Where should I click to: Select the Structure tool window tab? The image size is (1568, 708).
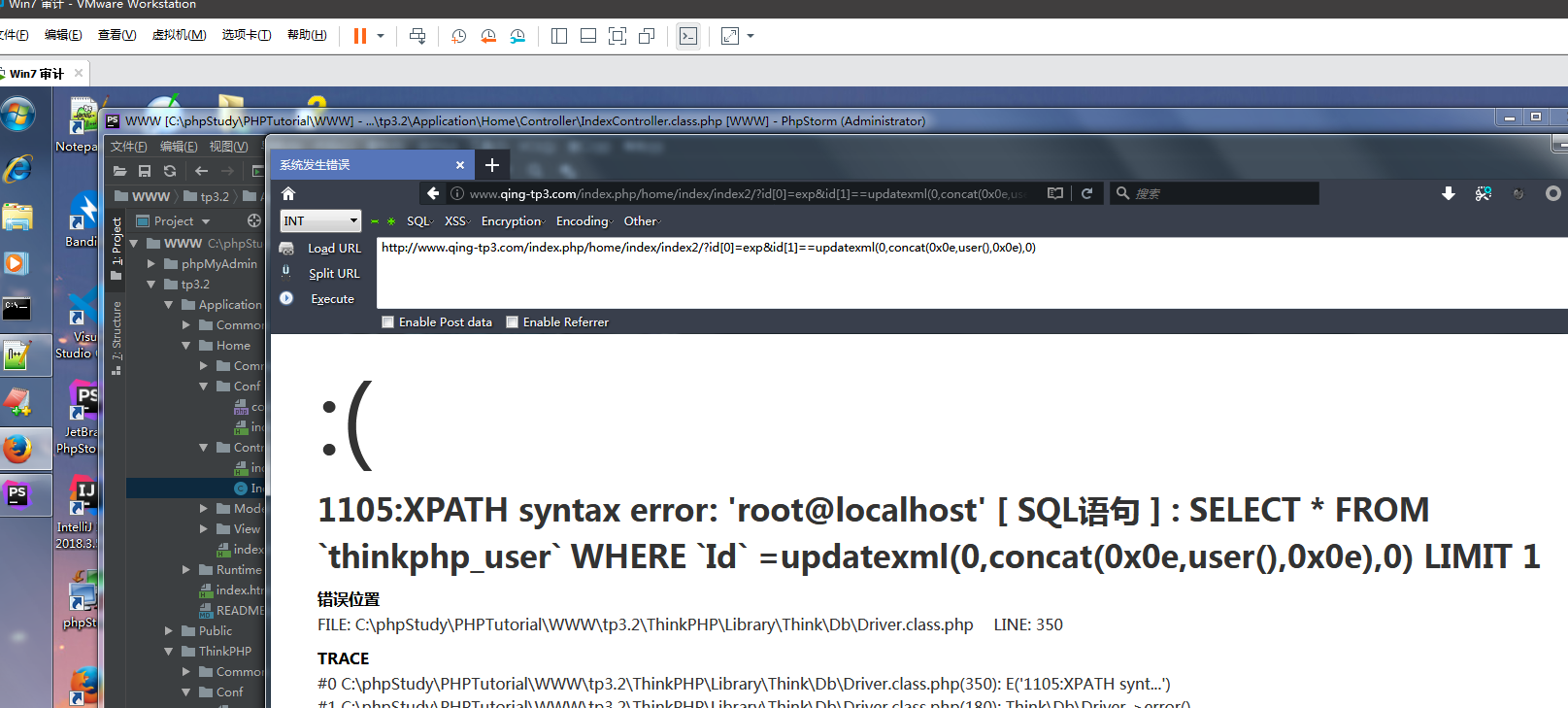tap(117, 337)
